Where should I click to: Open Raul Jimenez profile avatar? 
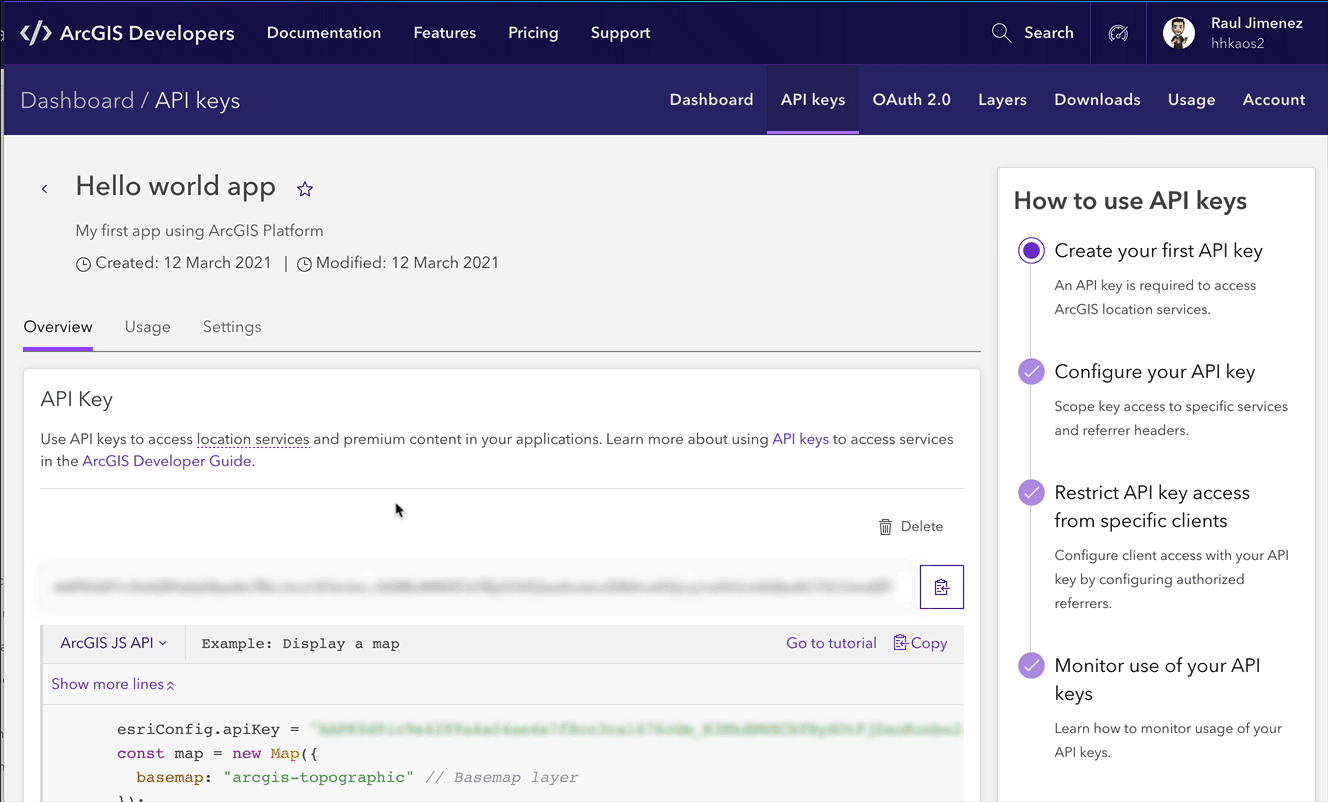click(1179, 33)
